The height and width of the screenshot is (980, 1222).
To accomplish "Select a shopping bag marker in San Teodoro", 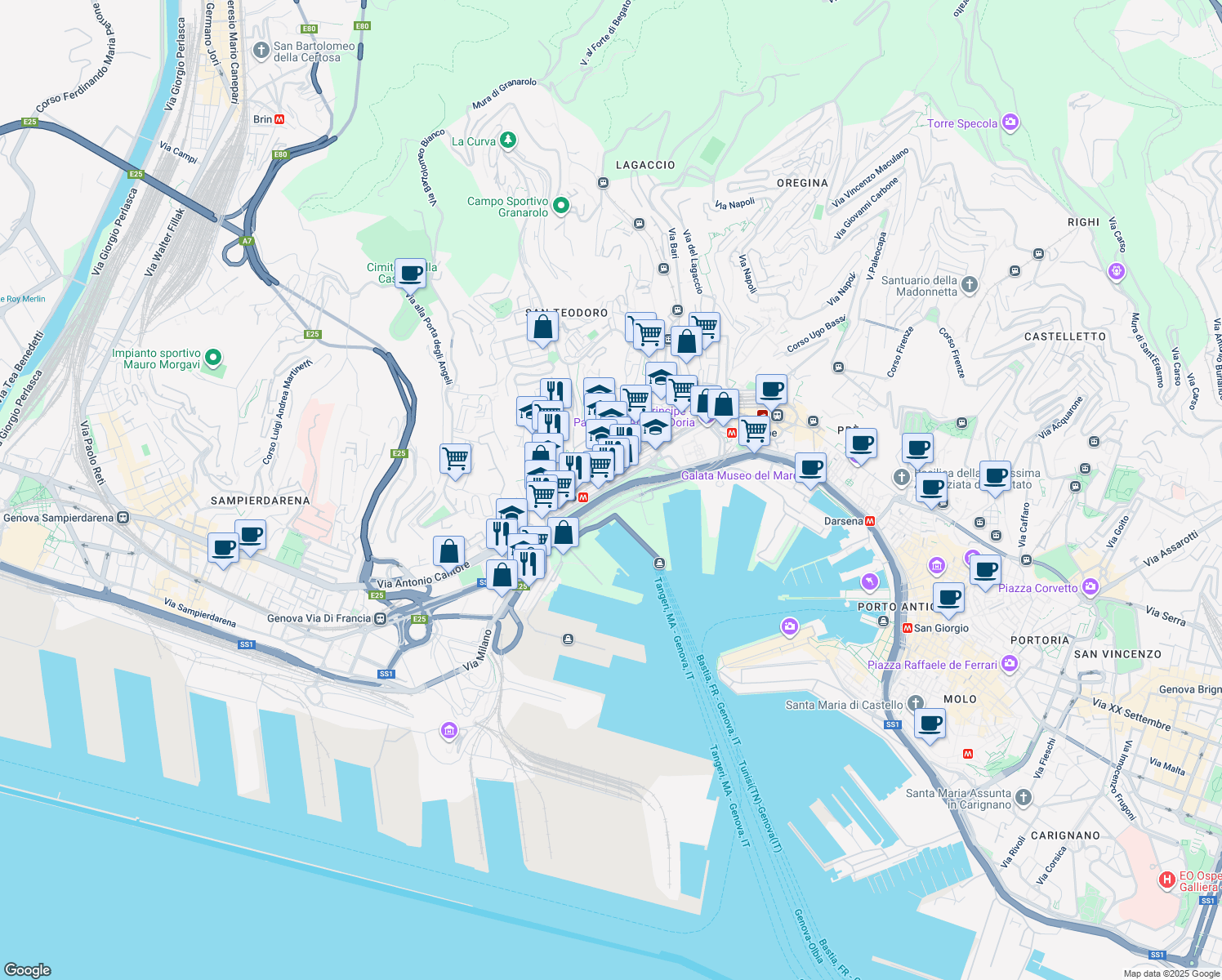I will point(542,326).
